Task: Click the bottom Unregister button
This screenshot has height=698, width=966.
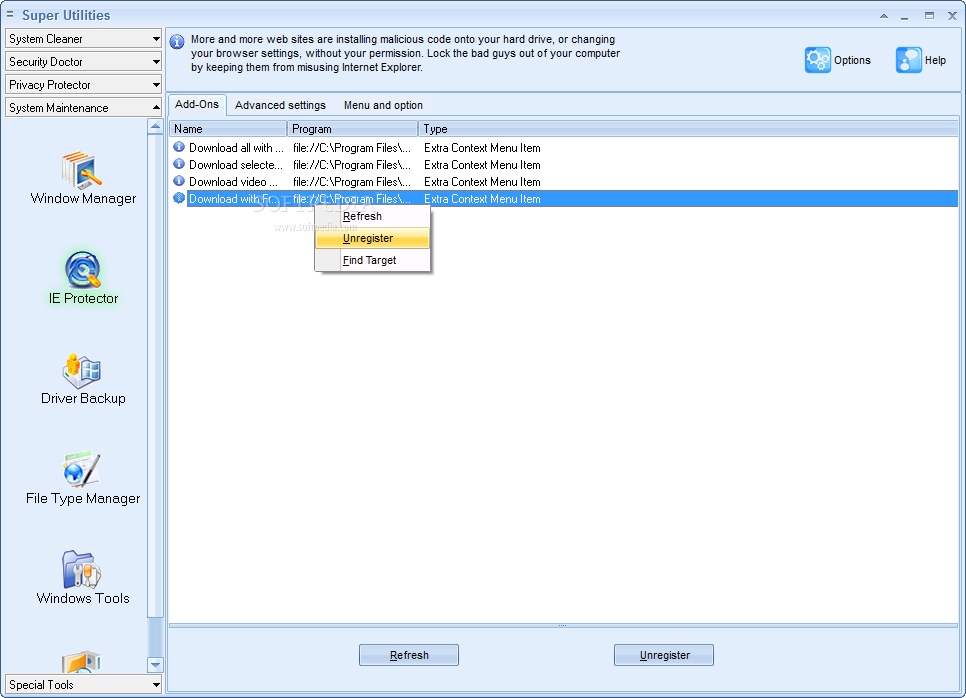Action: [x=664, y=655]
